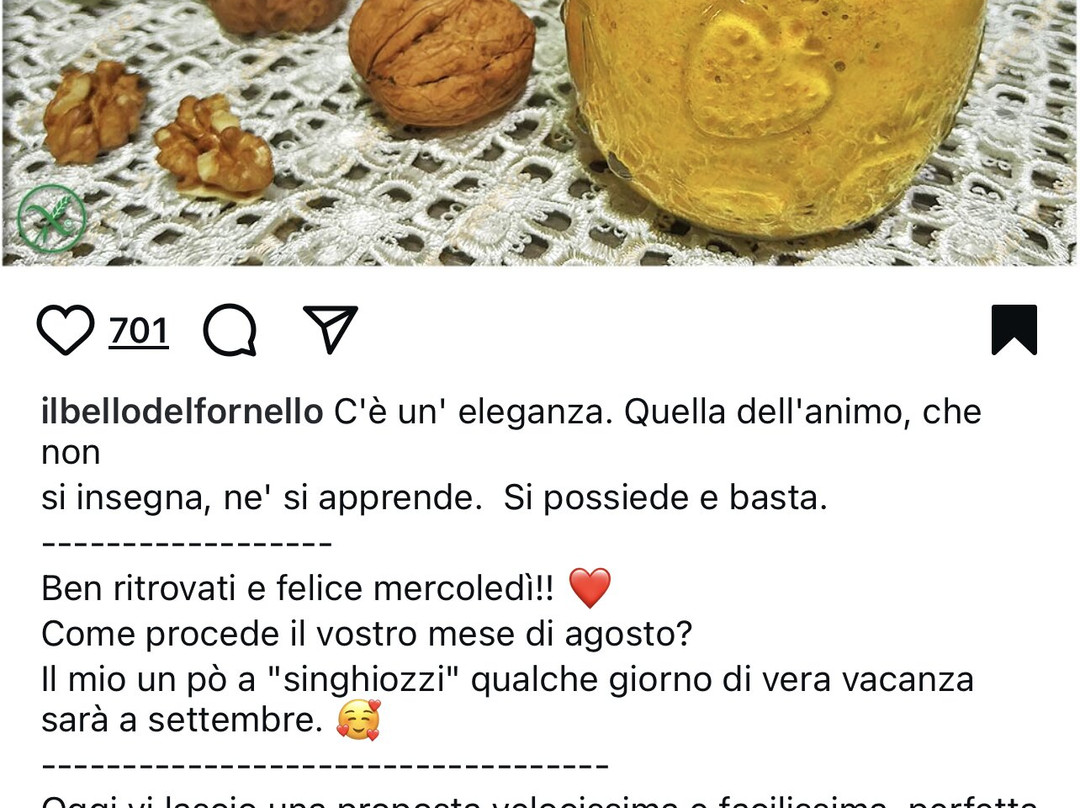Click the long dashed separator below settembre line
Viewport: 1080px width, 808px height.
click(324, 765)
